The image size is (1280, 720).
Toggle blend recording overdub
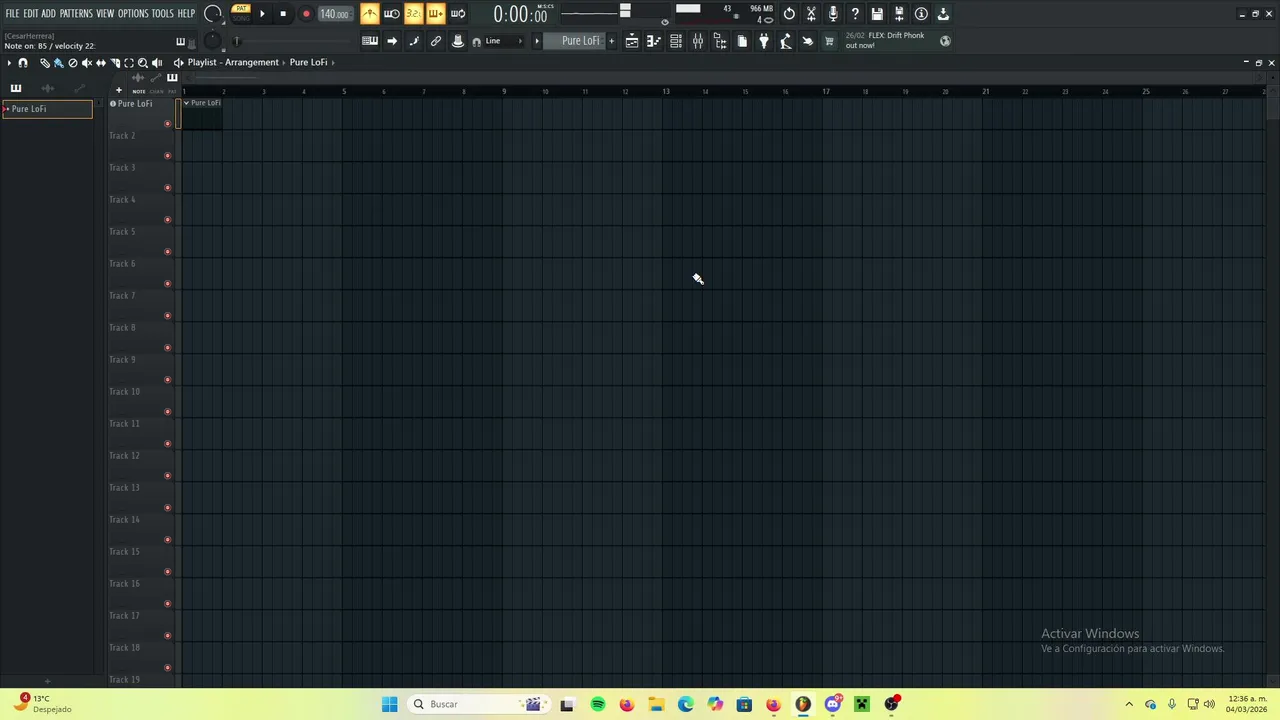[x=436, y=14]
